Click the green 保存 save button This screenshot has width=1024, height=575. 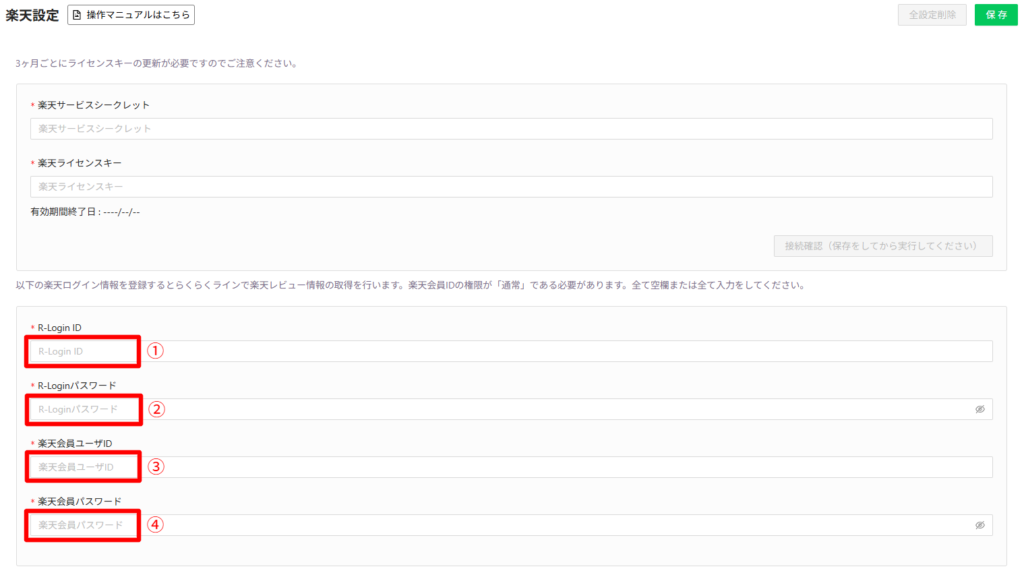point(996,14)
